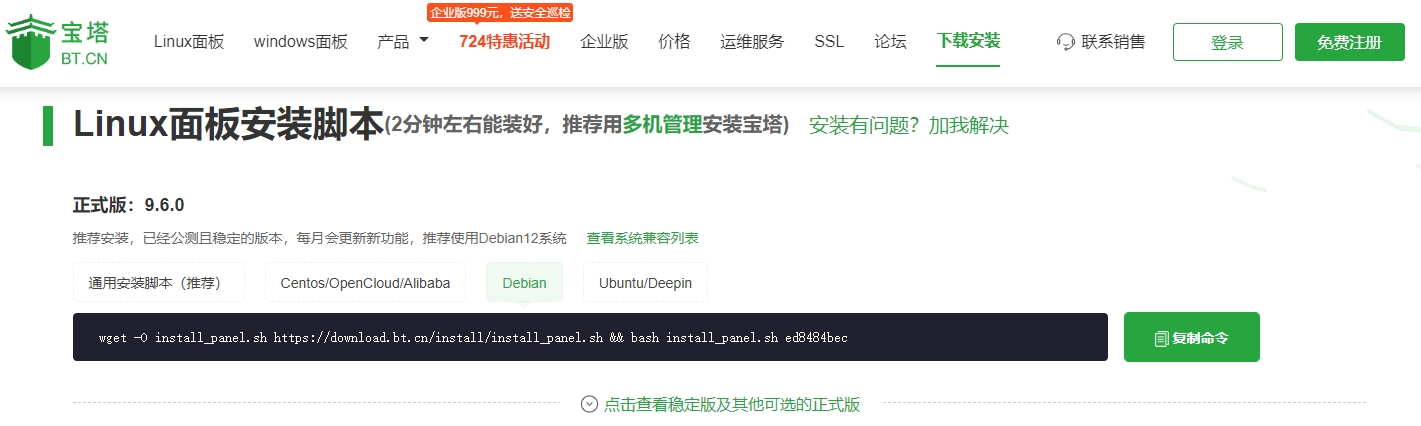Open the 论坛 menu item
This screenshot has height=426, width=1421.
(890, 42)
